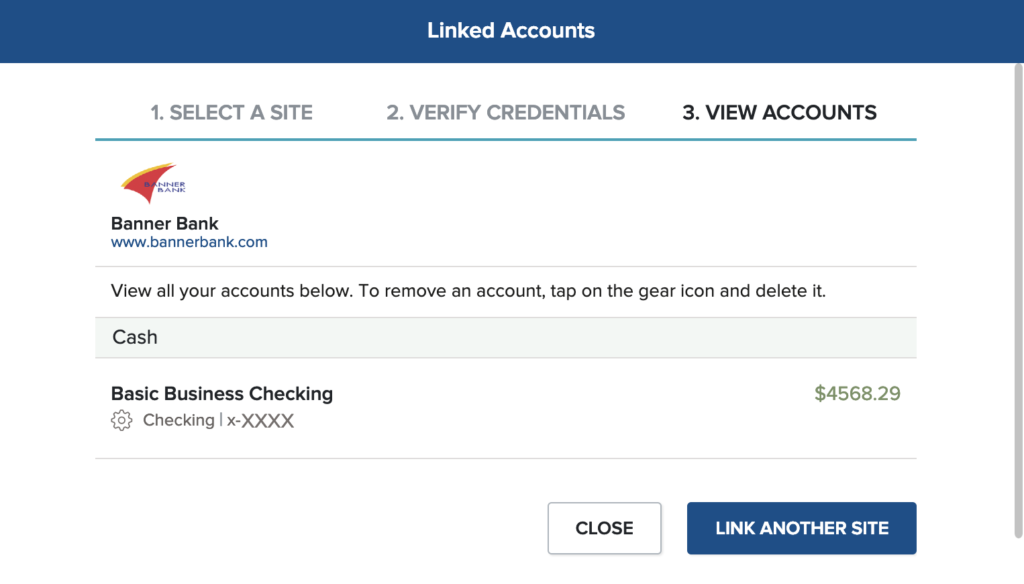1024x584 pixels.
Task: Click the teal progress line under steps
Action: [505, 139]
